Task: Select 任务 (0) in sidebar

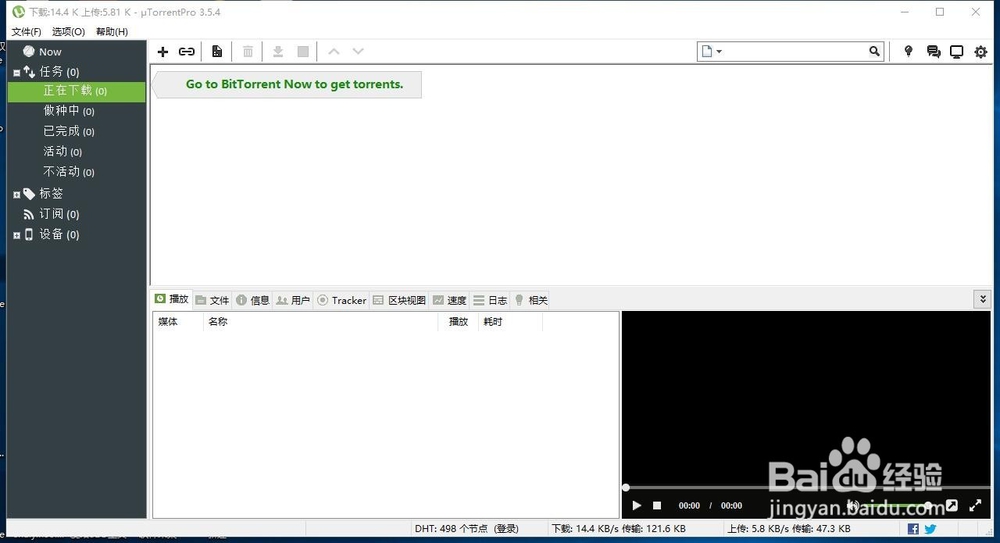Action: click(59, 71)
